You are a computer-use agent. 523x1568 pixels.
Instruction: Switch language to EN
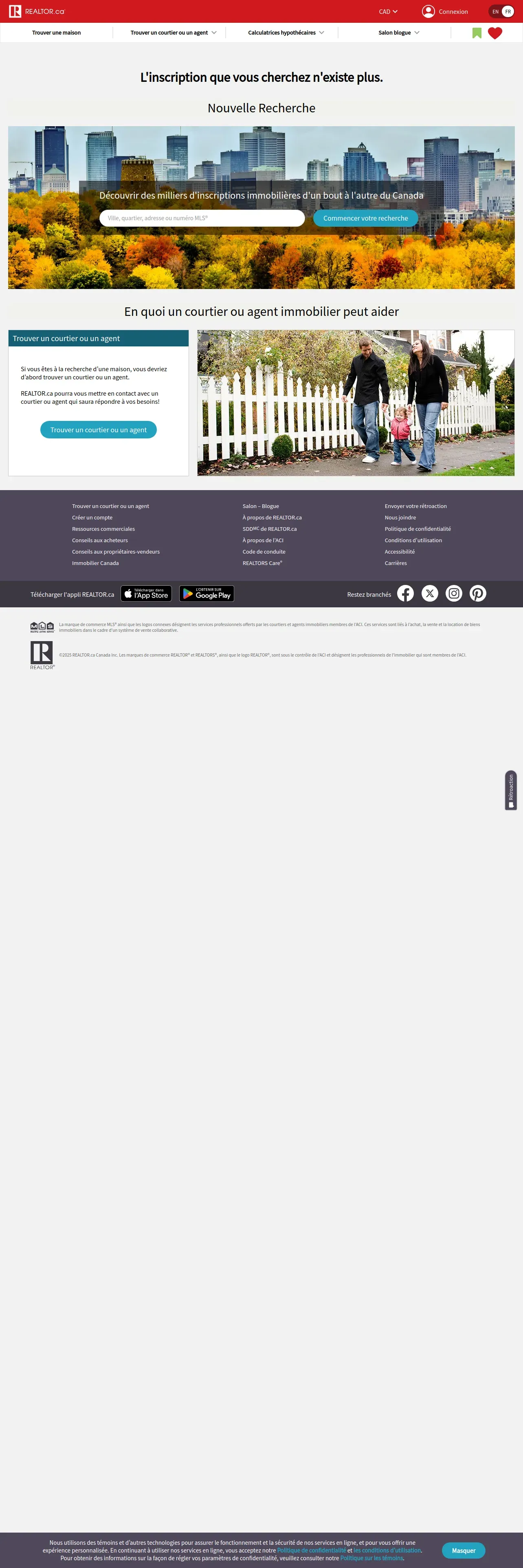click(x=495, y=11)
